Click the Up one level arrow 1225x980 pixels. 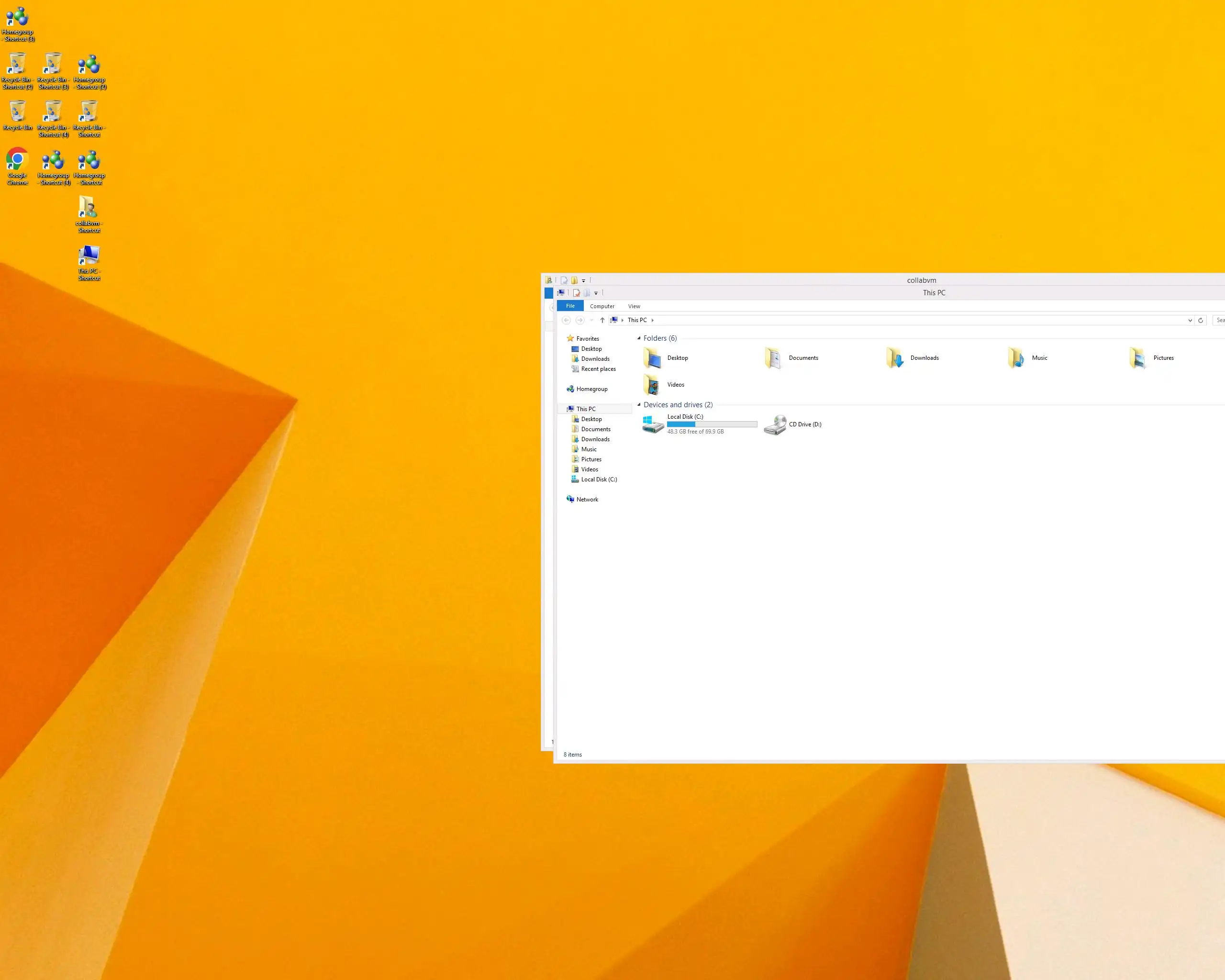pos(602,320)
